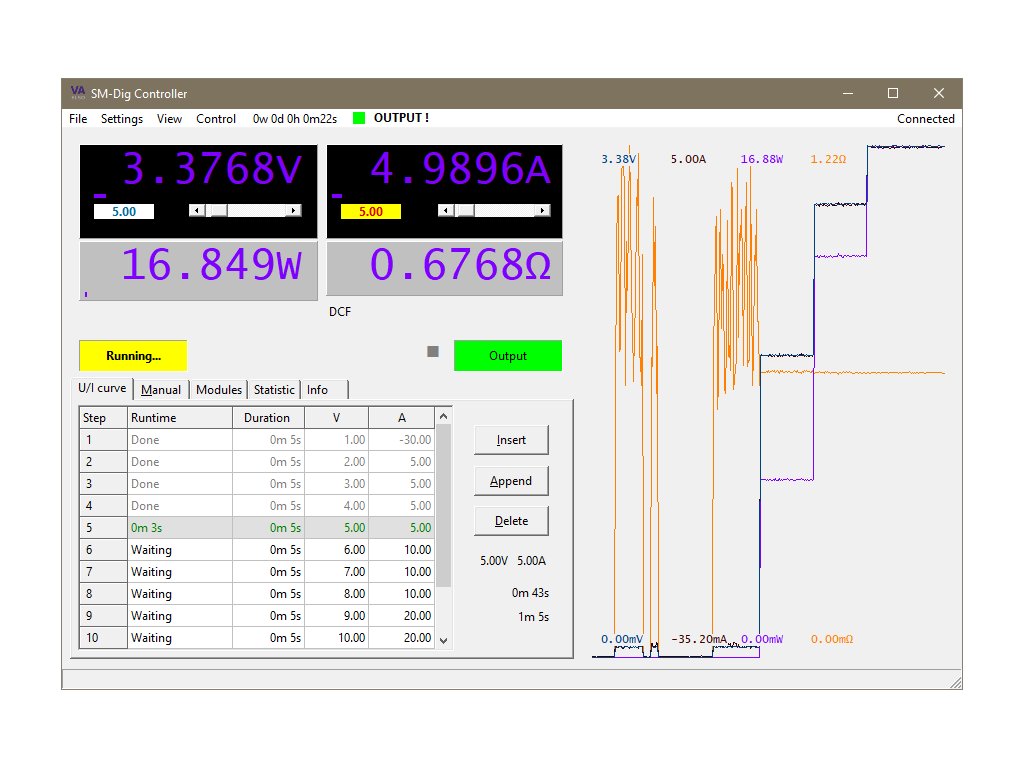Click the small gray square indicator
The width and height of the screenshot is (1024, 768).
(433, 352)
